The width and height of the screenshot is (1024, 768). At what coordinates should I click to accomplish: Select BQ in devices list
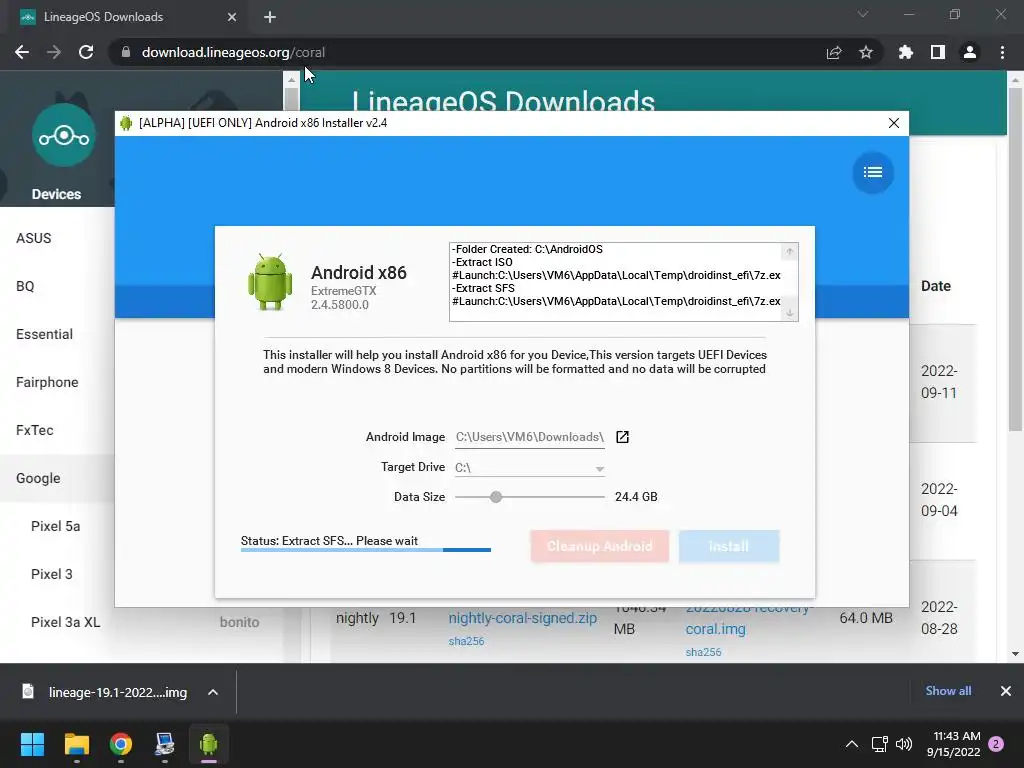pyautogui.click(x=25, y=286)
